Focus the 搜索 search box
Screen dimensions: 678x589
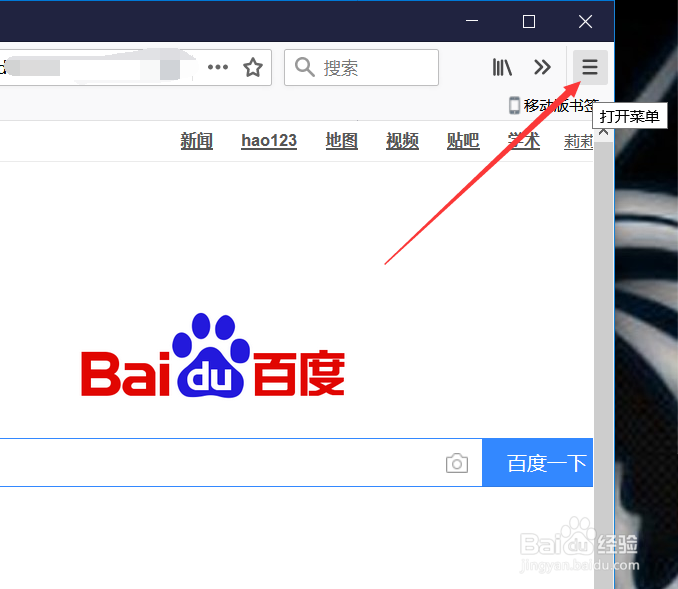point(361,67)
